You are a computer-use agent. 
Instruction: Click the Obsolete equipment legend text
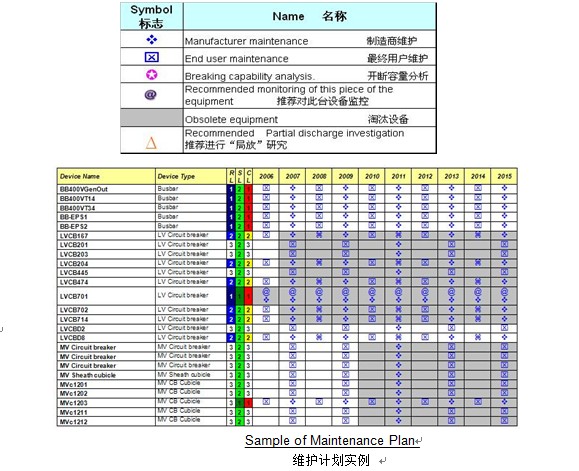231,120
